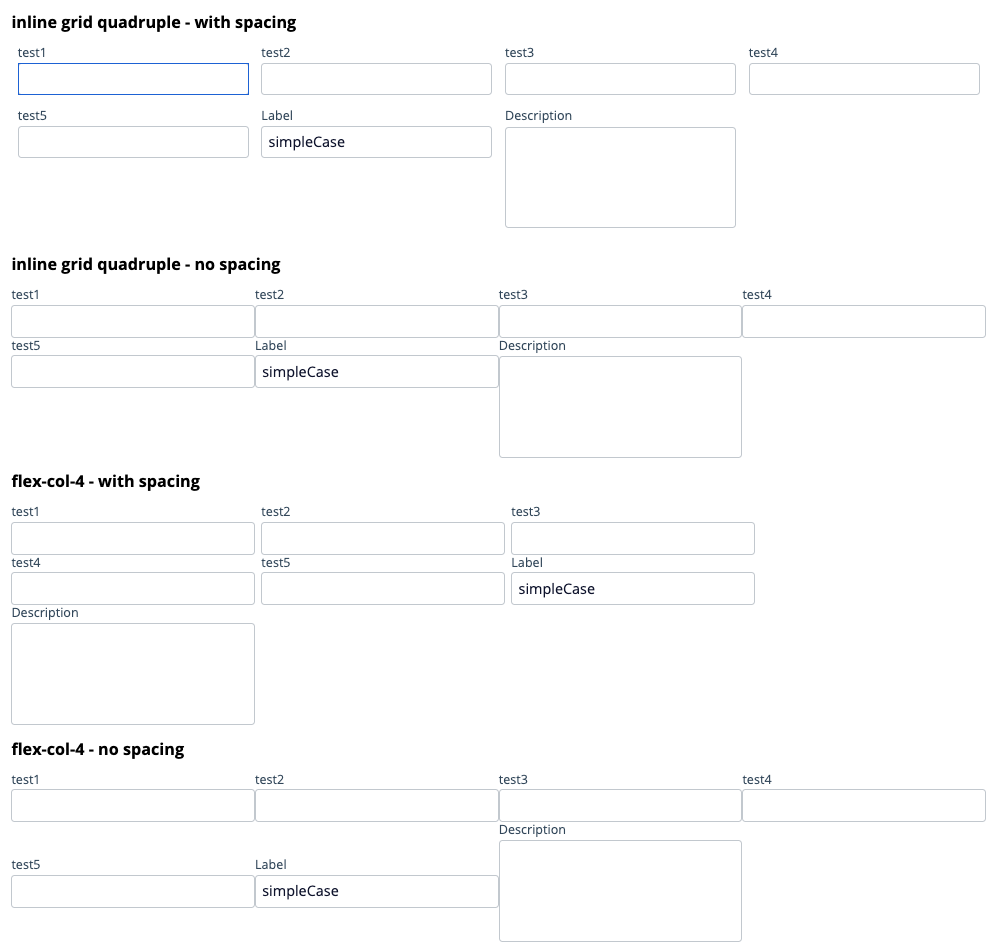This screenshot has width=991, height=950.
Task: Click the Description textarea in inline grid with spacing
Action: 621,178
